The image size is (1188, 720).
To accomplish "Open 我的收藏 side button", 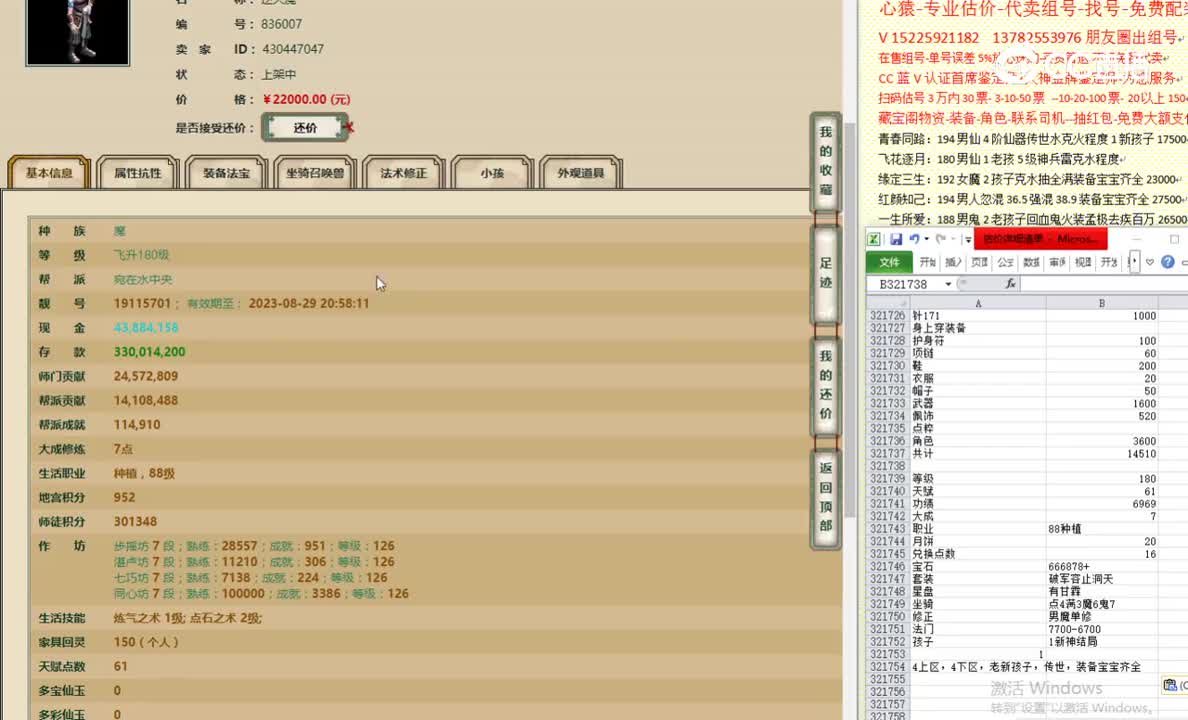I will point(826,161).
